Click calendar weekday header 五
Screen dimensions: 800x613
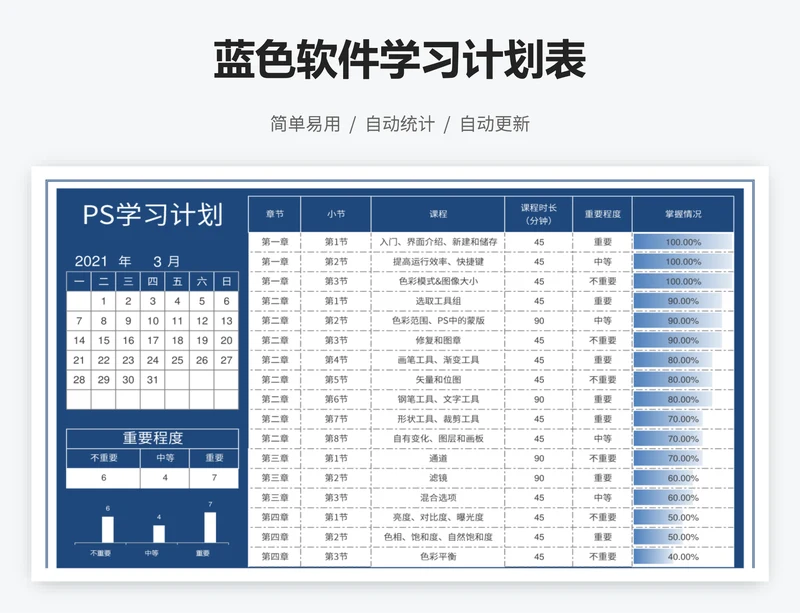[x=177, y=281]
